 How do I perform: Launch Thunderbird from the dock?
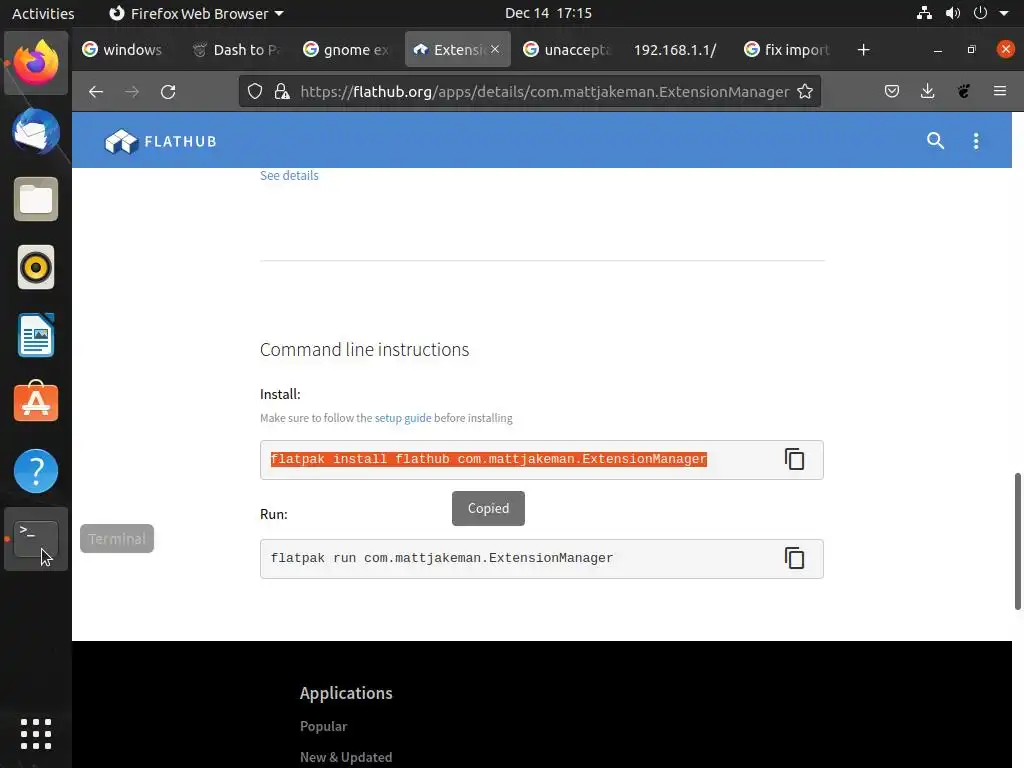coord(36,131)
